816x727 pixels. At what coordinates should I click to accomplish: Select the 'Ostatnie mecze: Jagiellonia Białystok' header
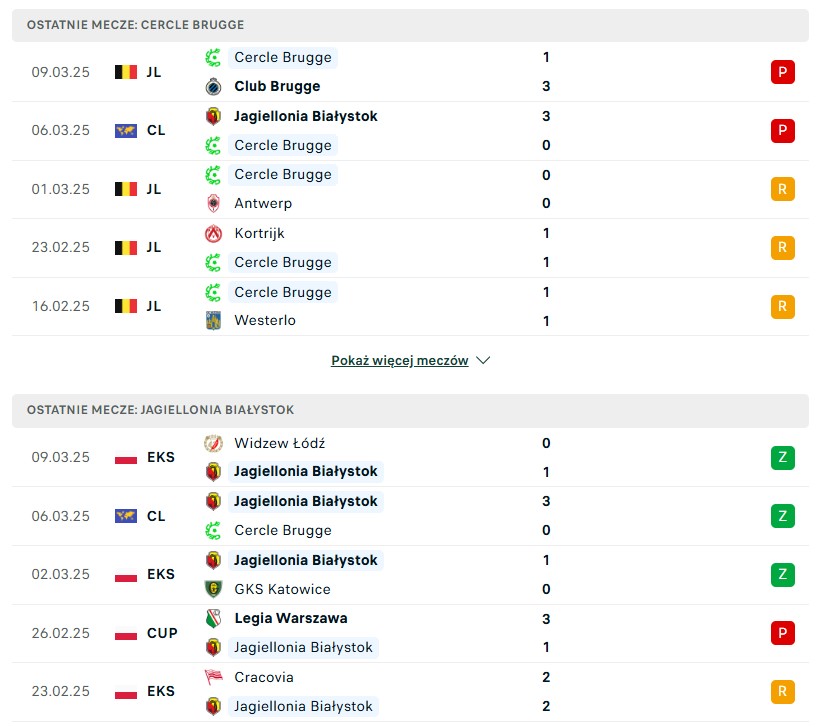point(160,410)
